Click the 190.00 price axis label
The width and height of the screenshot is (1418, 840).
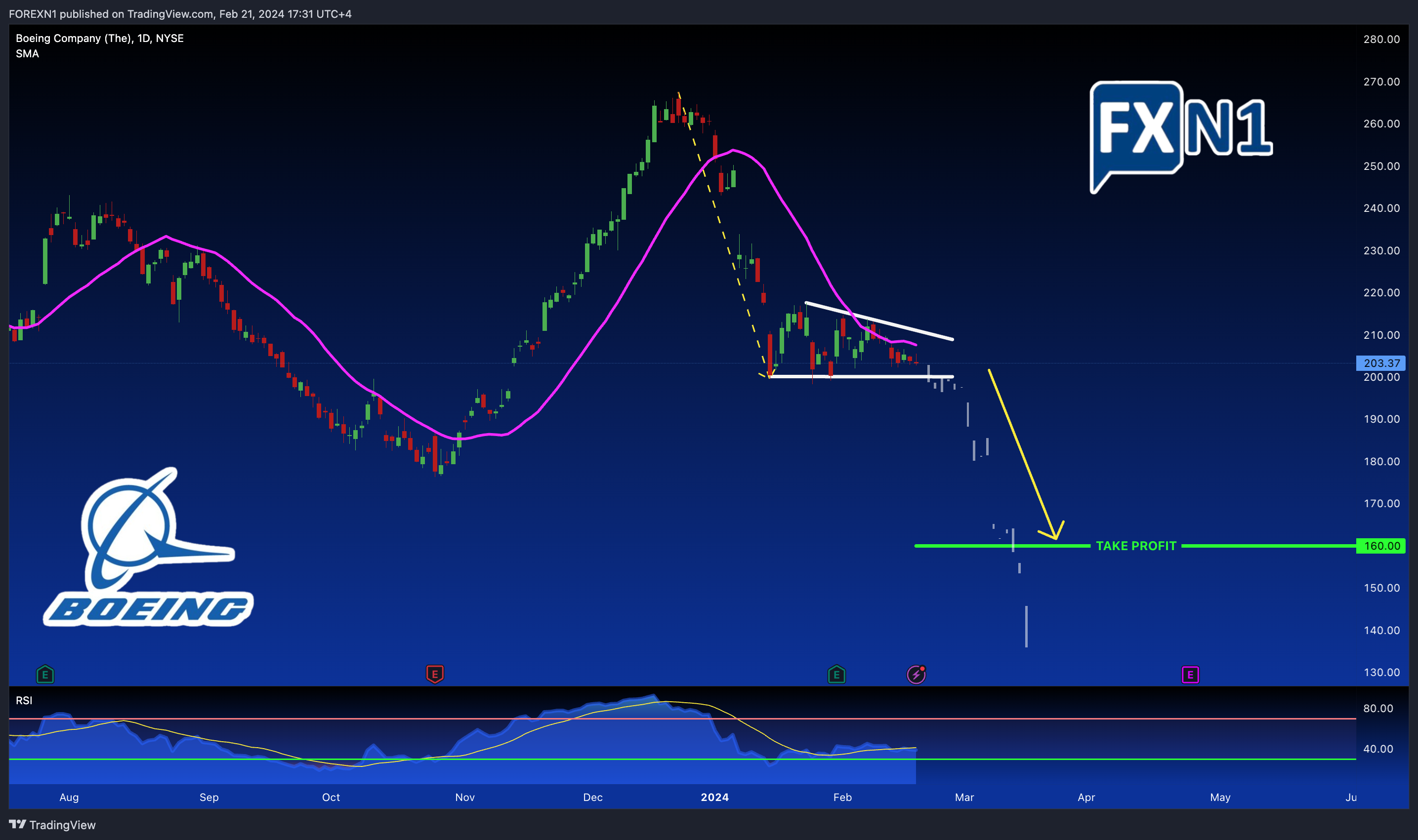(1382, 419)
